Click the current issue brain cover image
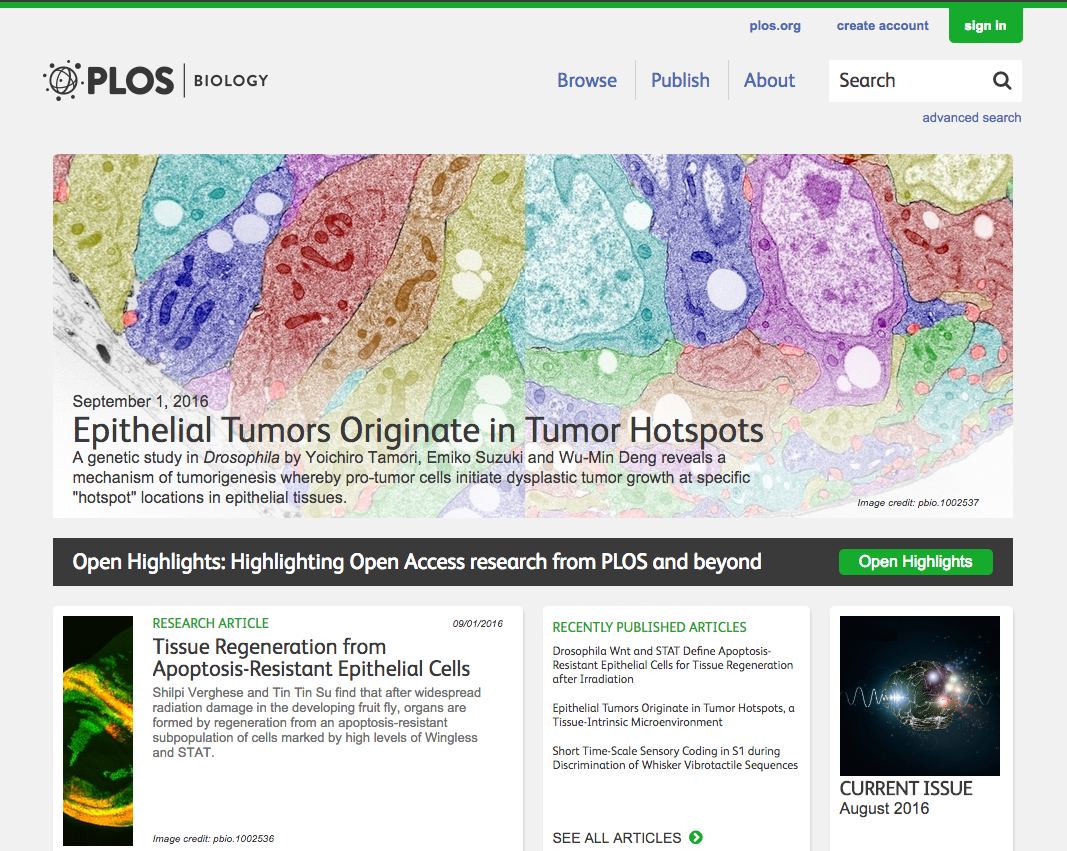Viewport: 1067px width, 851px height. (x=919, y=696)
